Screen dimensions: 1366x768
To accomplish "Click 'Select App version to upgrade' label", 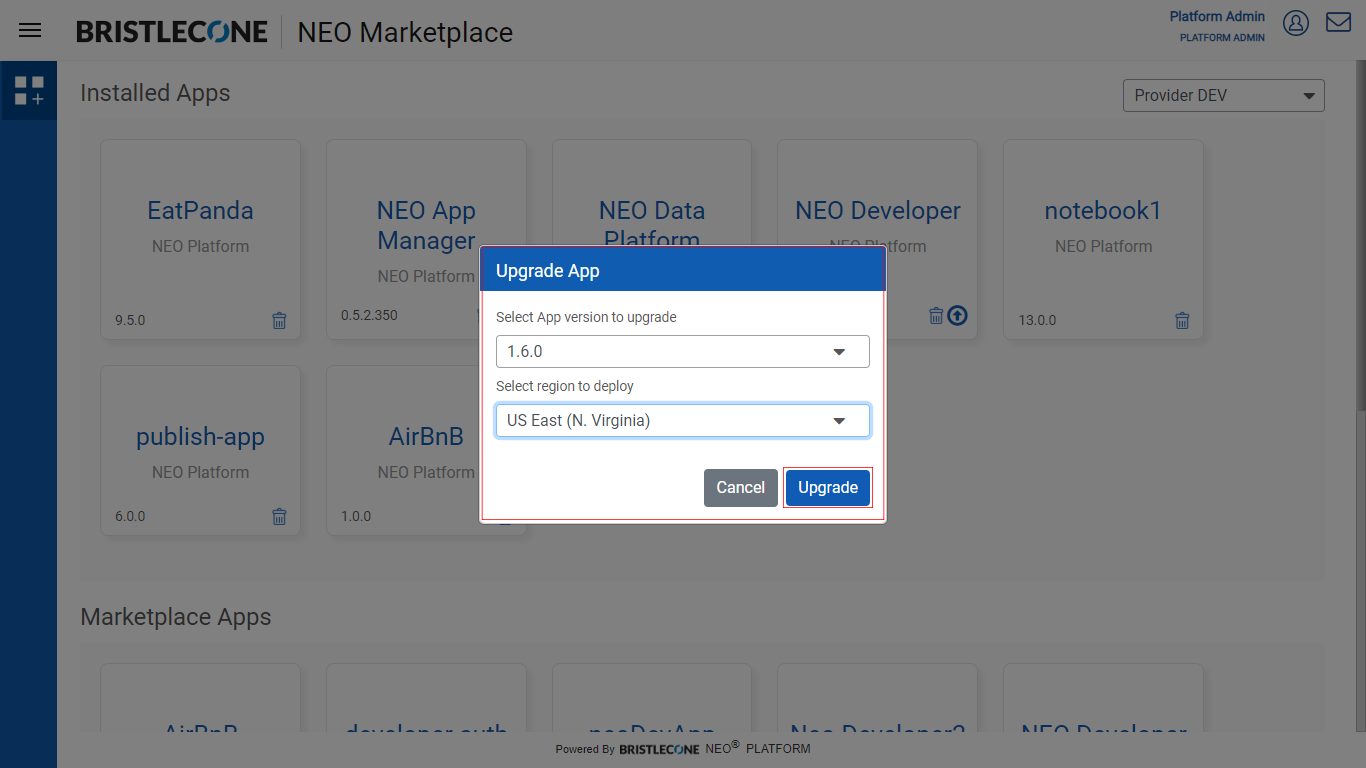I will click(x=586, y=317).
